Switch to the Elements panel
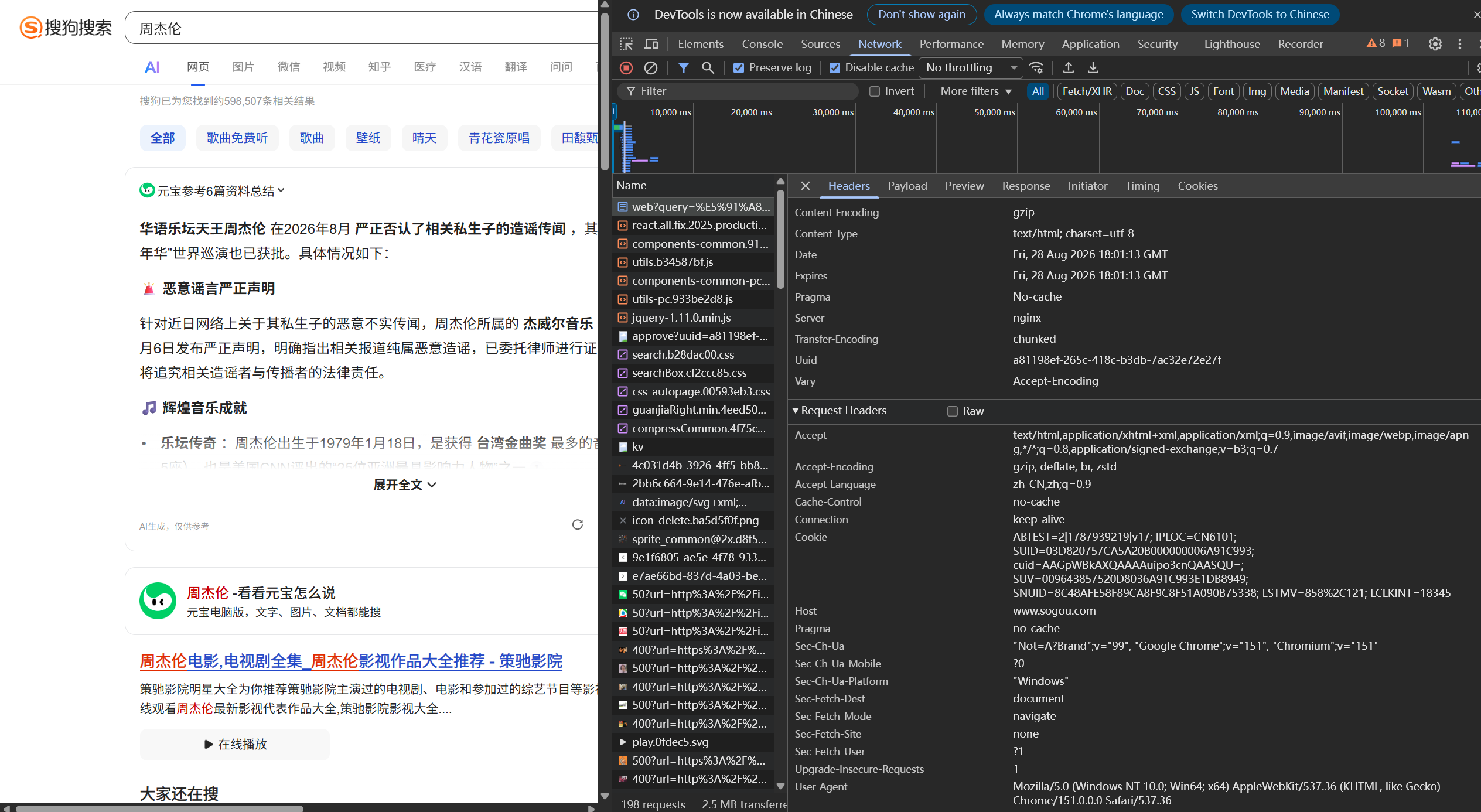Viewport: 1481px width, 812px height. tap(701, 44)
